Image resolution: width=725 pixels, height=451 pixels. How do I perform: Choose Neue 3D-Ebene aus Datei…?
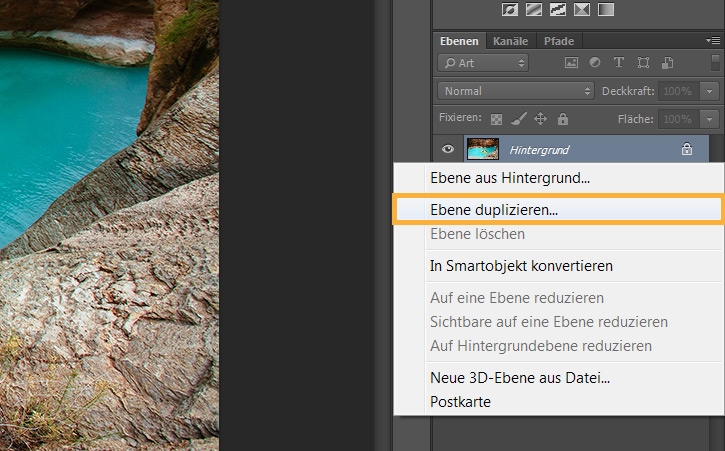(559, 378)
